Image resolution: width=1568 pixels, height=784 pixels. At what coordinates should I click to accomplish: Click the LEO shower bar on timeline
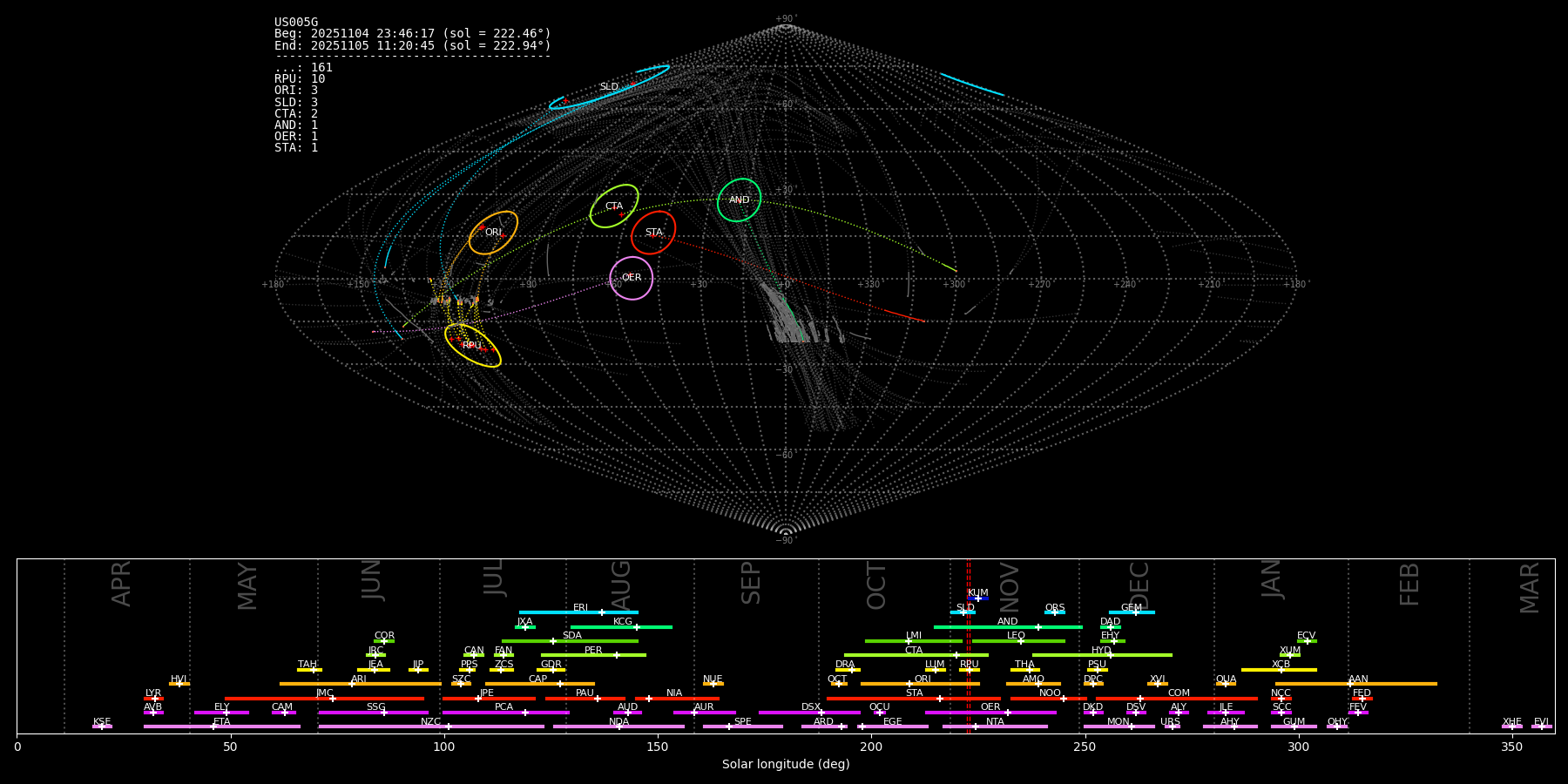pos(1018,641)
